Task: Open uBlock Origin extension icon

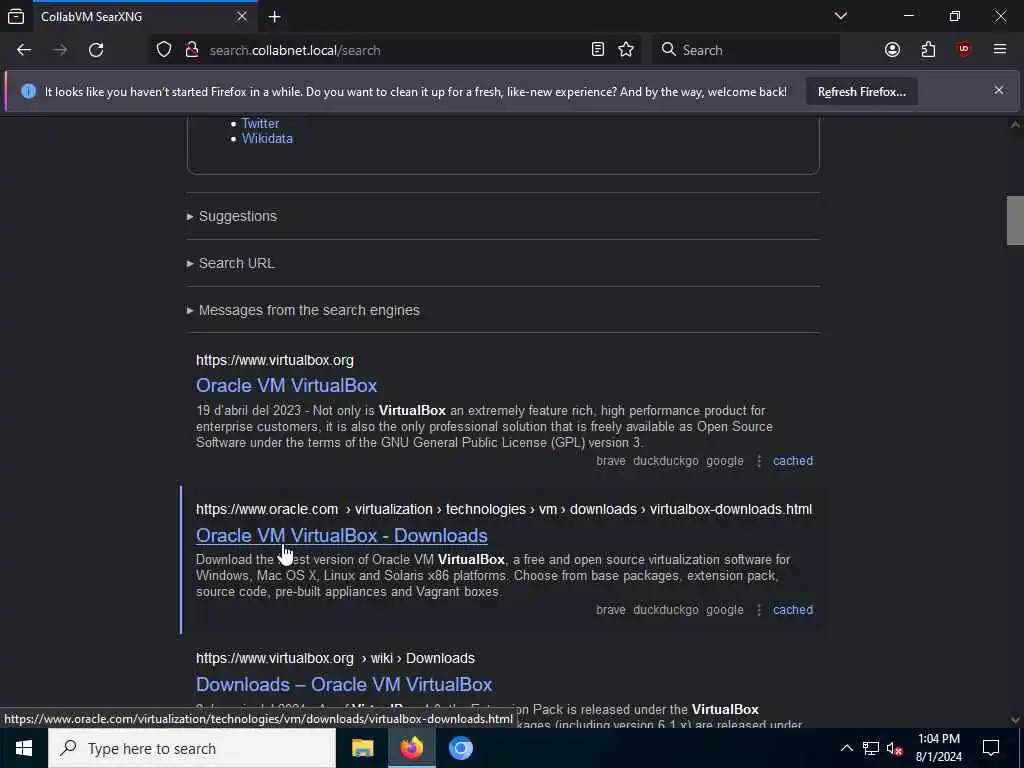Action: tap(964, 50)
